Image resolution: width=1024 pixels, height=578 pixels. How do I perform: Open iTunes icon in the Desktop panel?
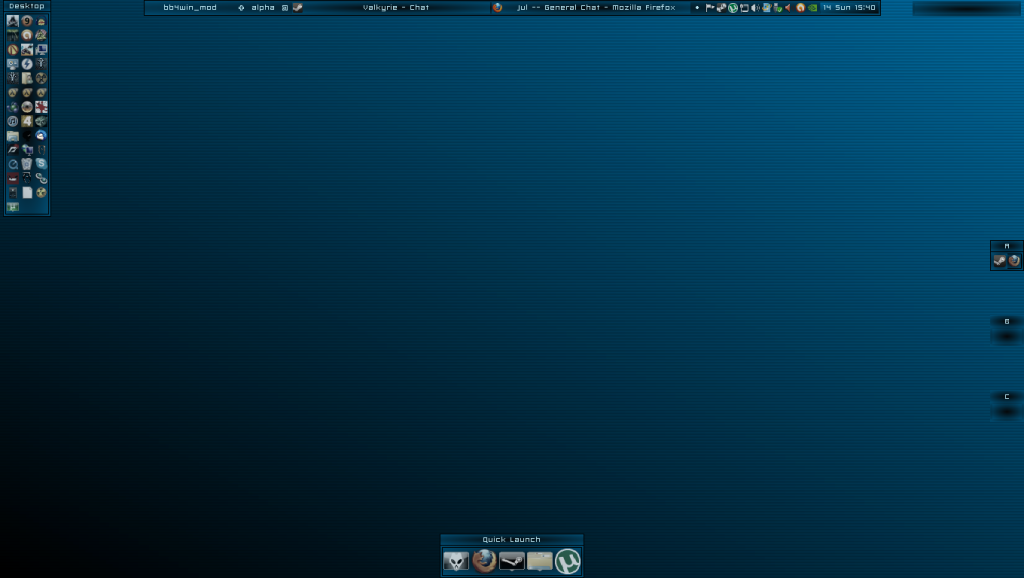click(13, 121)
